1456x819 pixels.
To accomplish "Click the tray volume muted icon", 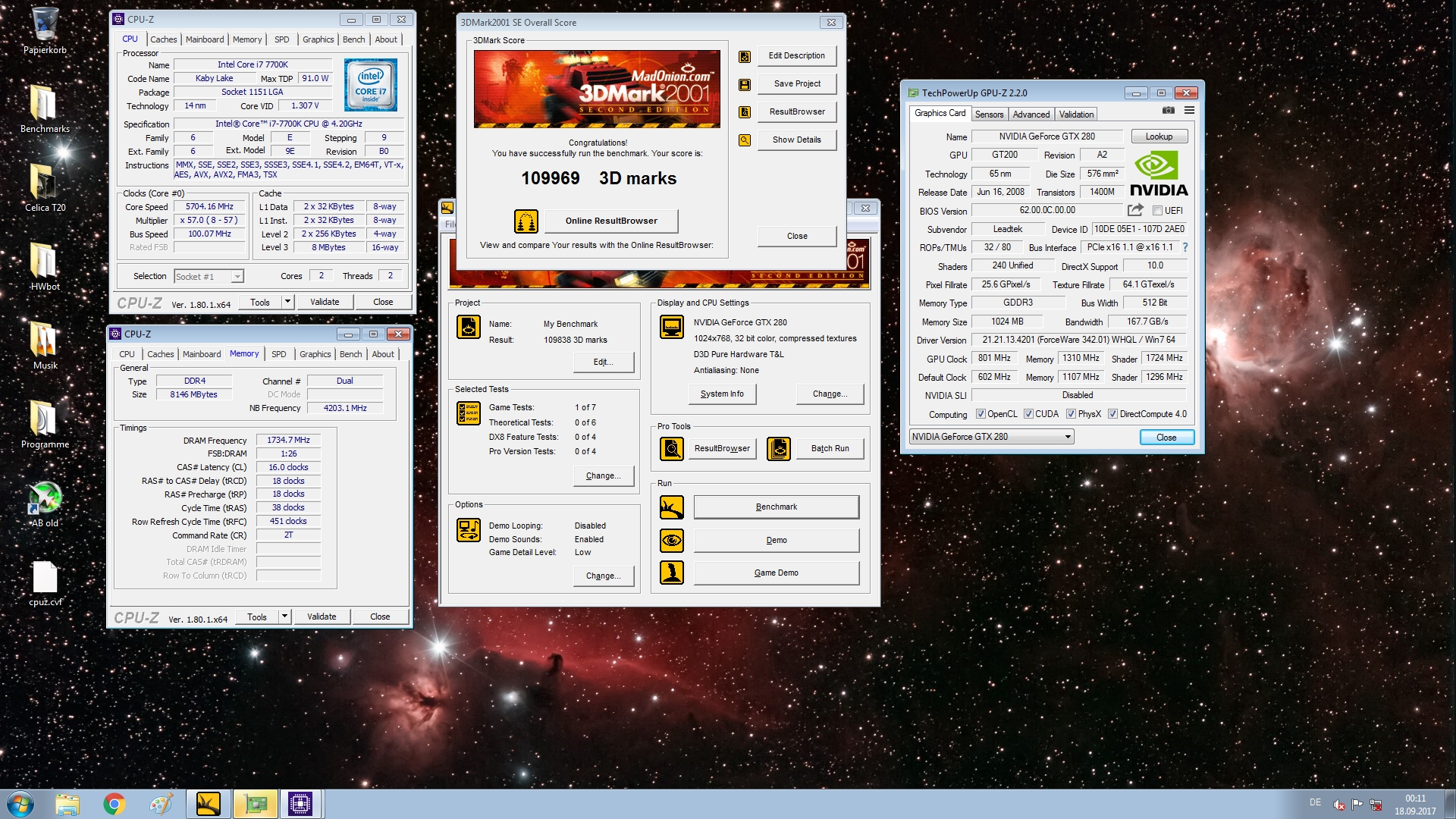I will (x=1340, y=805).
